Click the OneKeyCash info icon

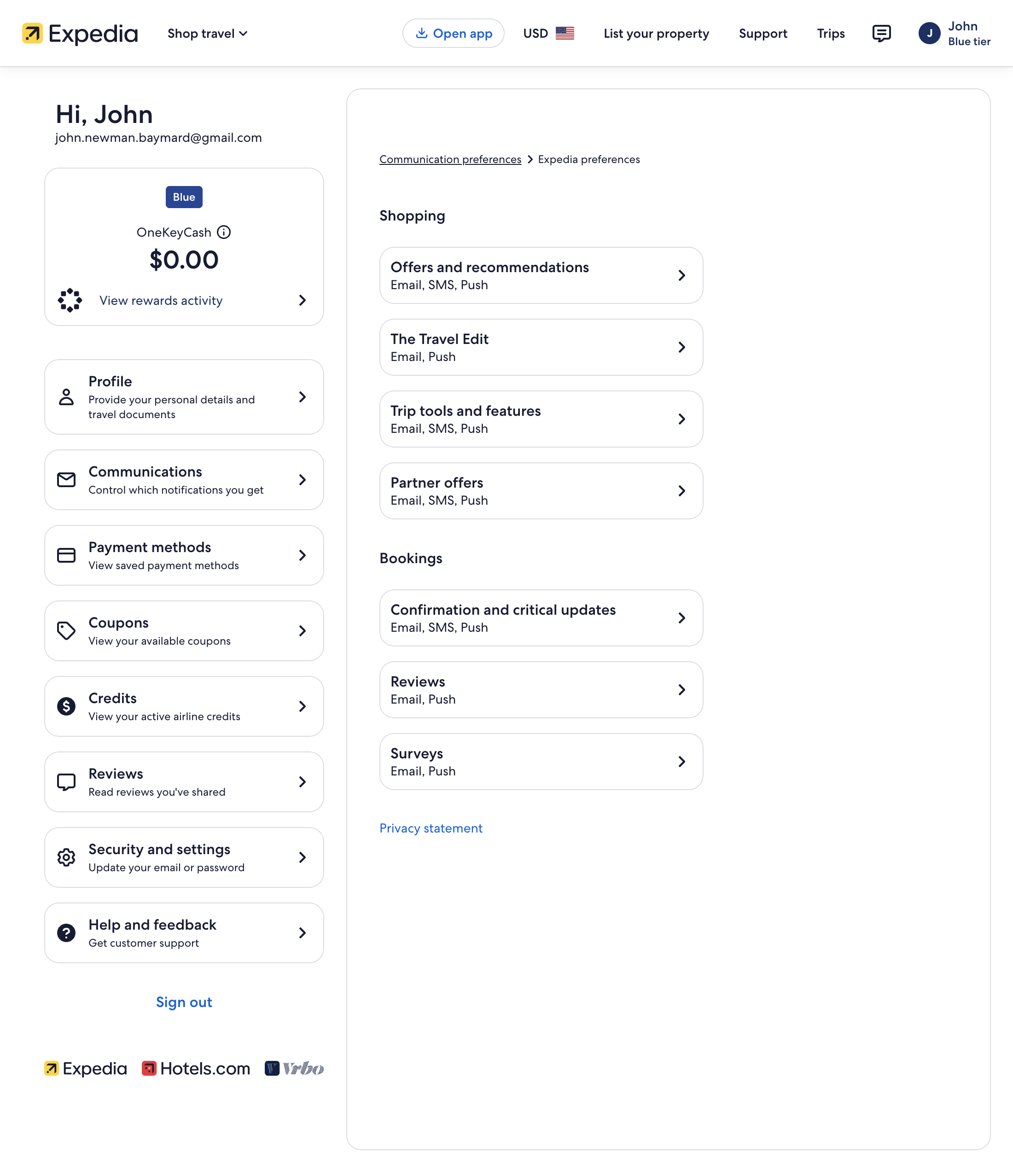pos(224,232)
